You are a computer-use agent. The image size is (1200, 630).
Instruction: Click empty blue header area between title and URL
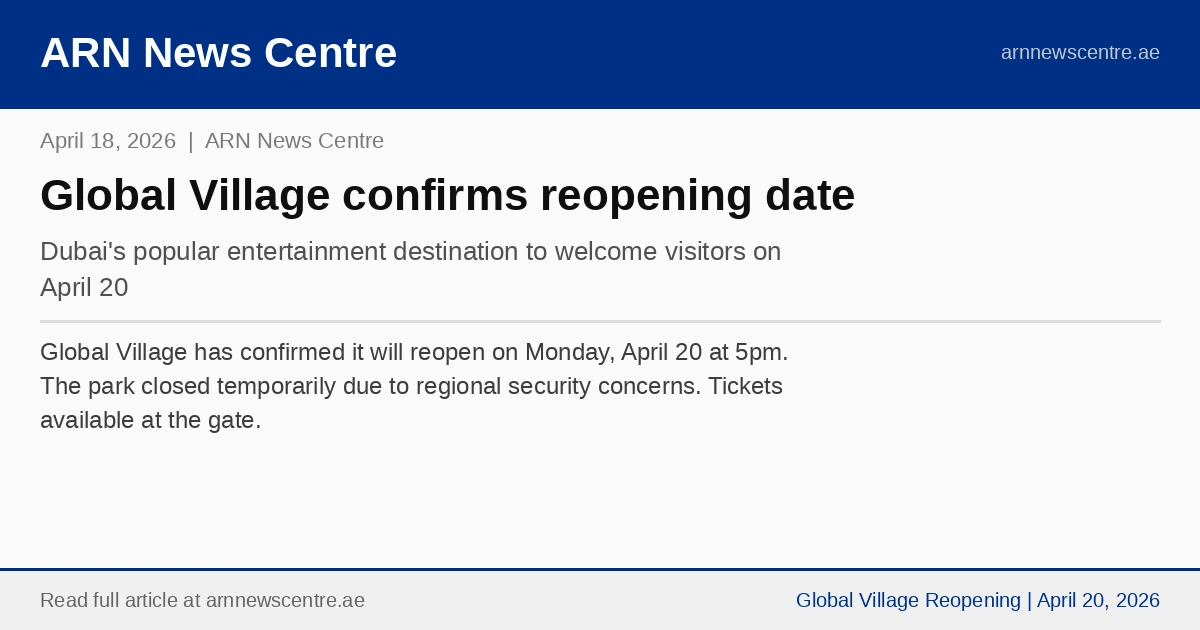coord(700,53)
